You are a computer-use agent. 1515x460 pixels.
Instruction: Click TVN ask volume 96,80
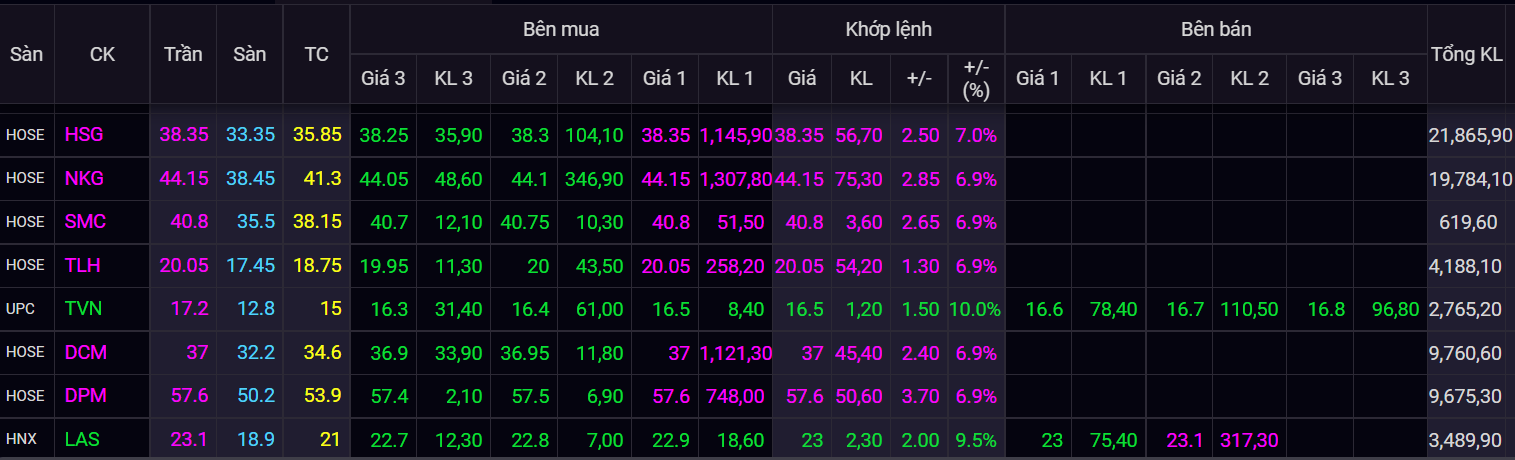coord(1396,309)
